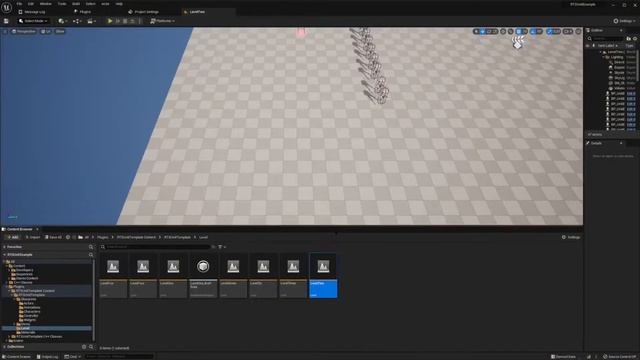Click the Add button in the Content Browser
This screenshot has height=360, width=640.
pos(12,237)
